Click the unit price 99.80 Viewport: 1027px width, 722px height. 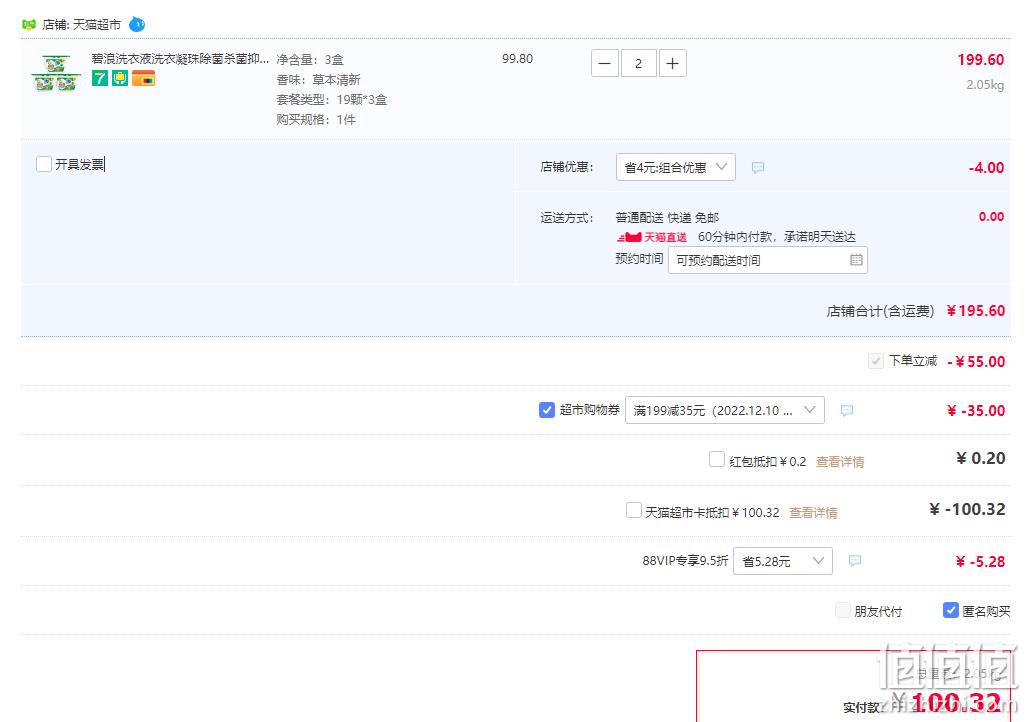517,59
